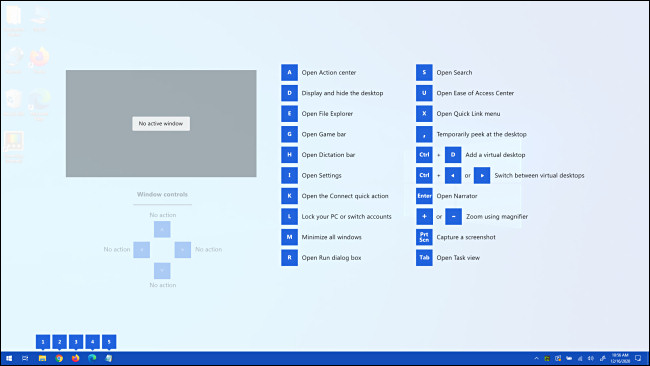Click the R key tile for Run dialog

289,257
